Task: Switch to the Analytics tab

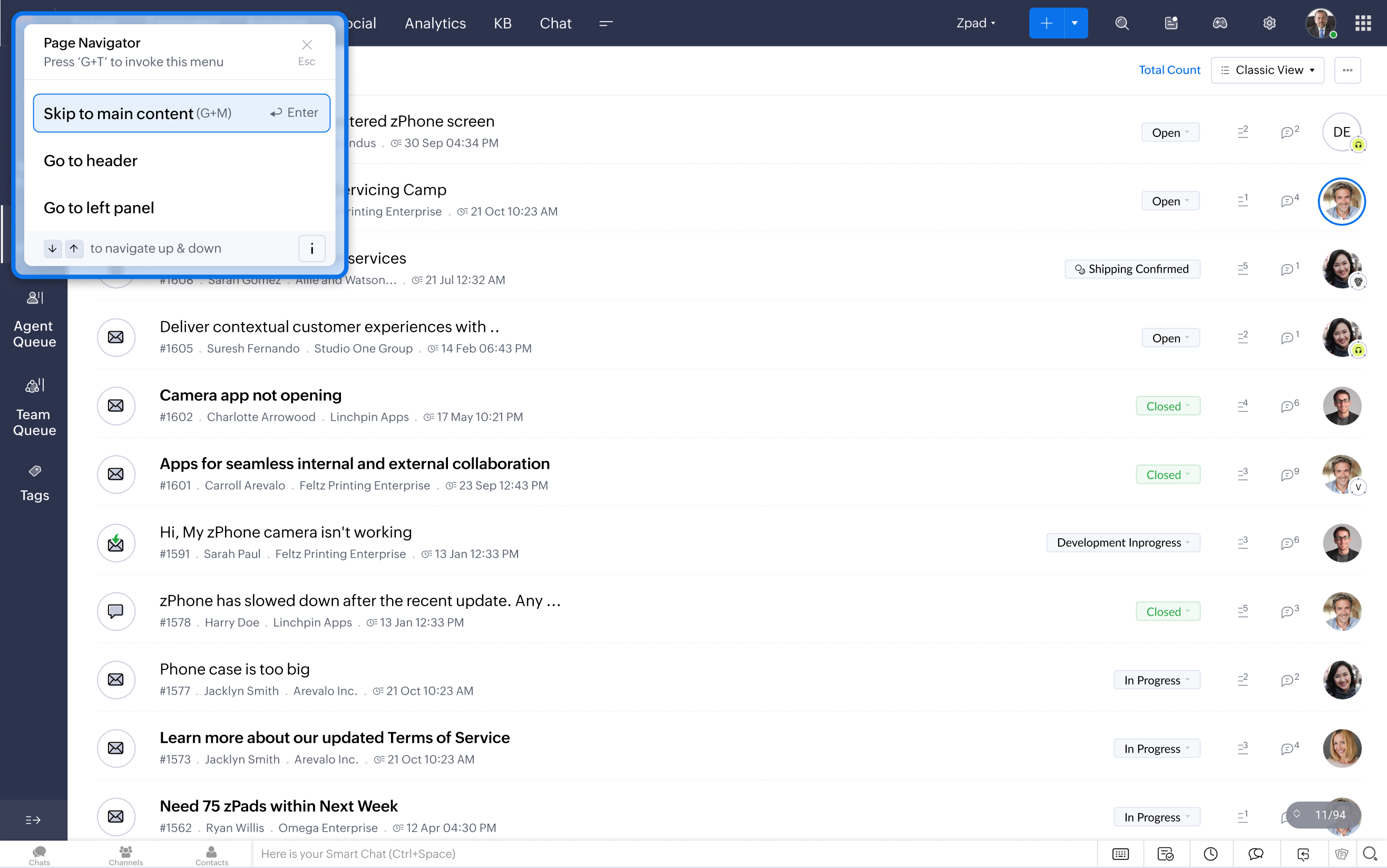Action: pos(435,23)
